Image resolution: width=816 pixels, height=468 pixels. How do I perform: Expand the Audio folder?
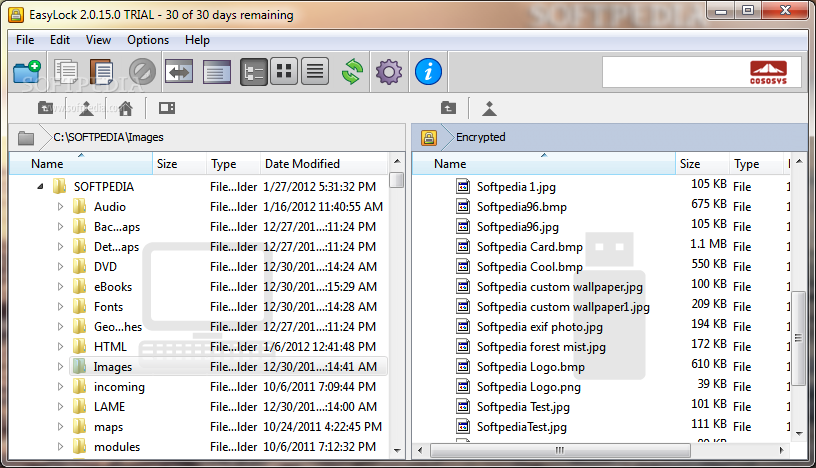pos(60,207)
